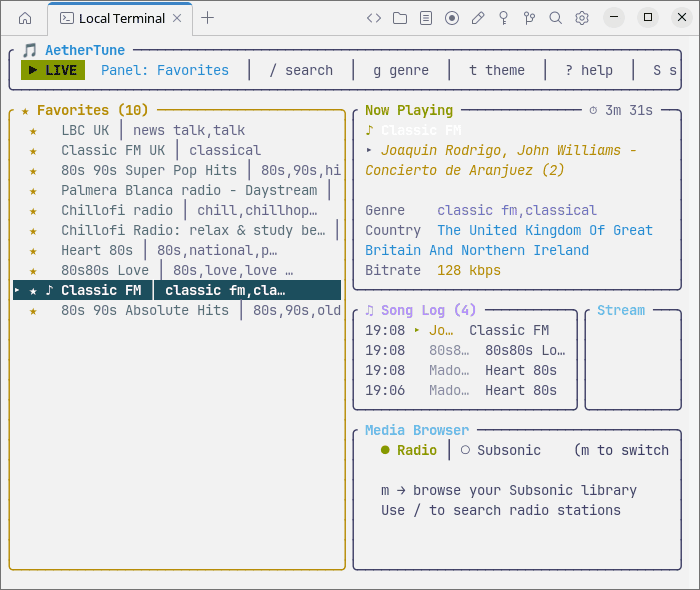The image size is (700, 590).
Task: Click the Song Log (4) title
Action: click(428, 310)
